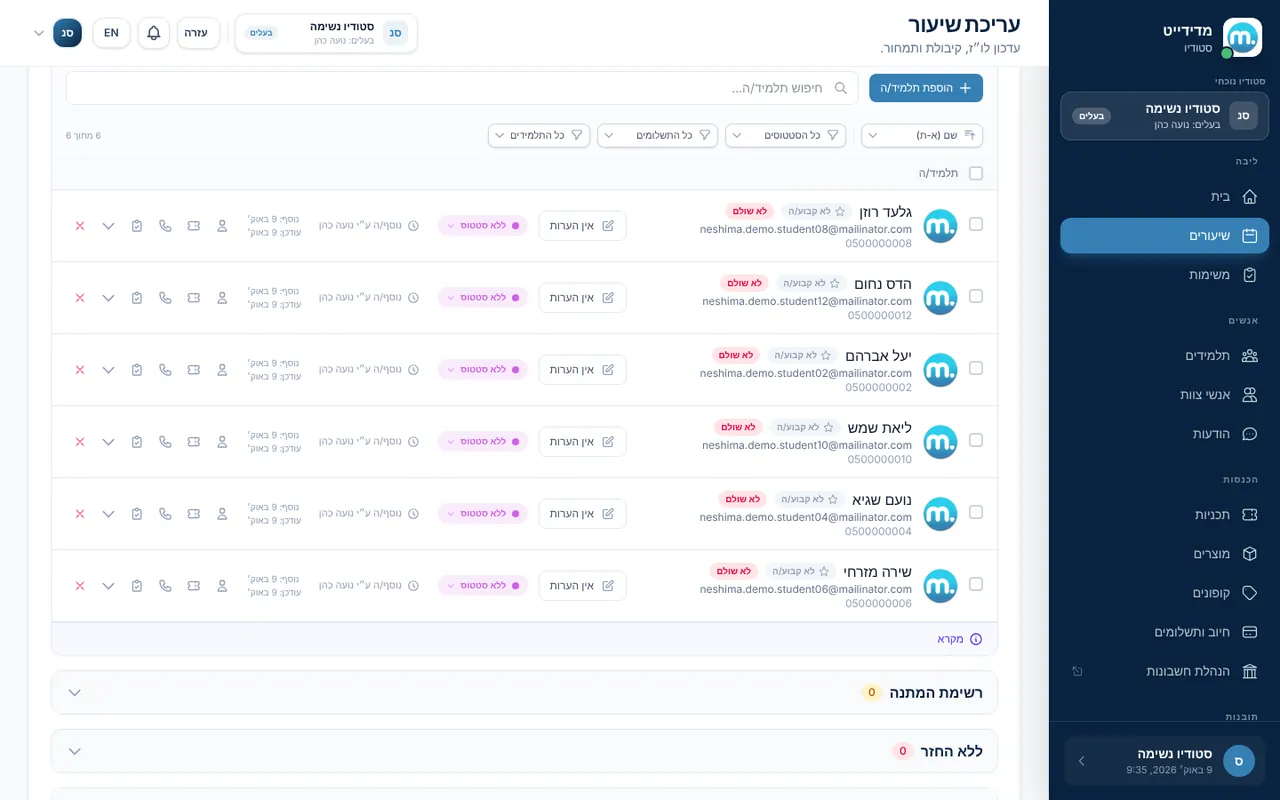Click the phone icon in גלעד רוזן's row
1280x800 pixels.
click(x=165, y=226)
